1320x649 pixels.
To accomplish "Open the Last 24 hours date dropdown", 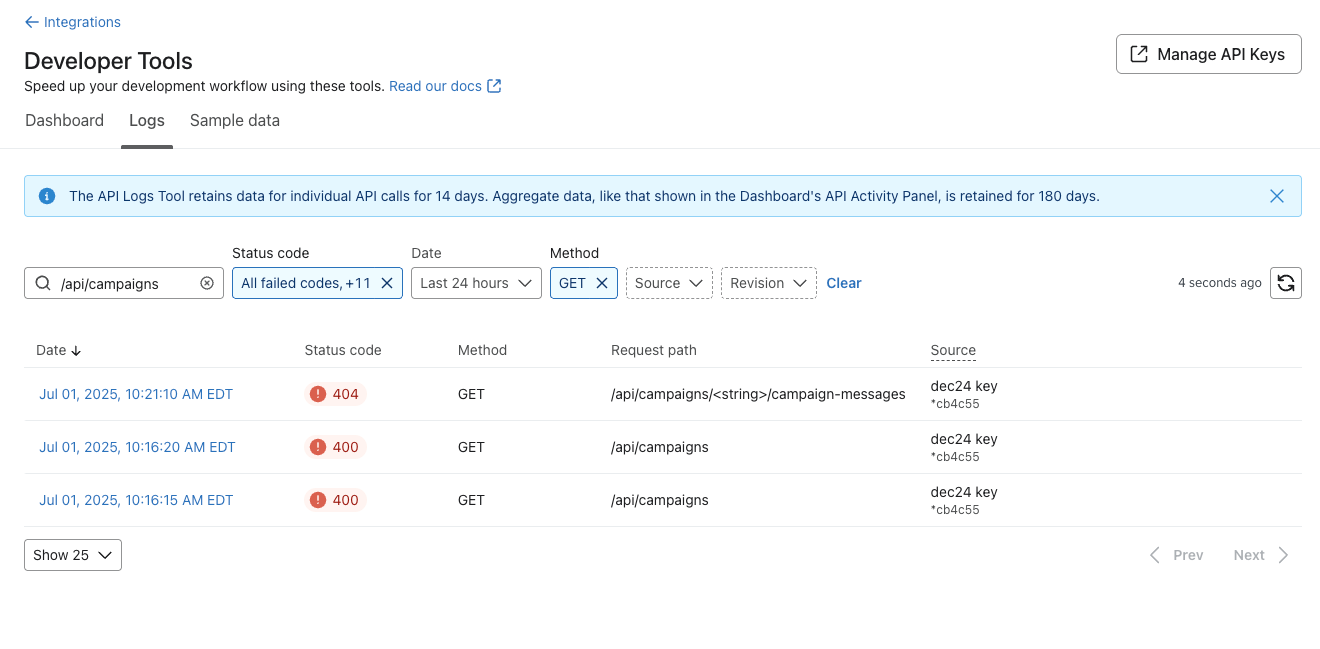I will point(476,283).
